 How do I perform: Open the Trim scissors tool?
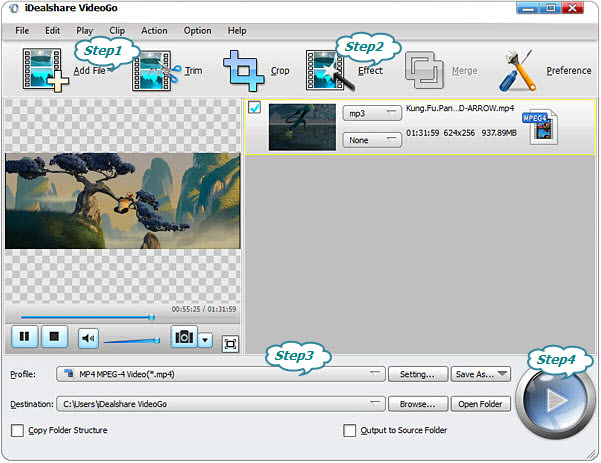(156, 71)
